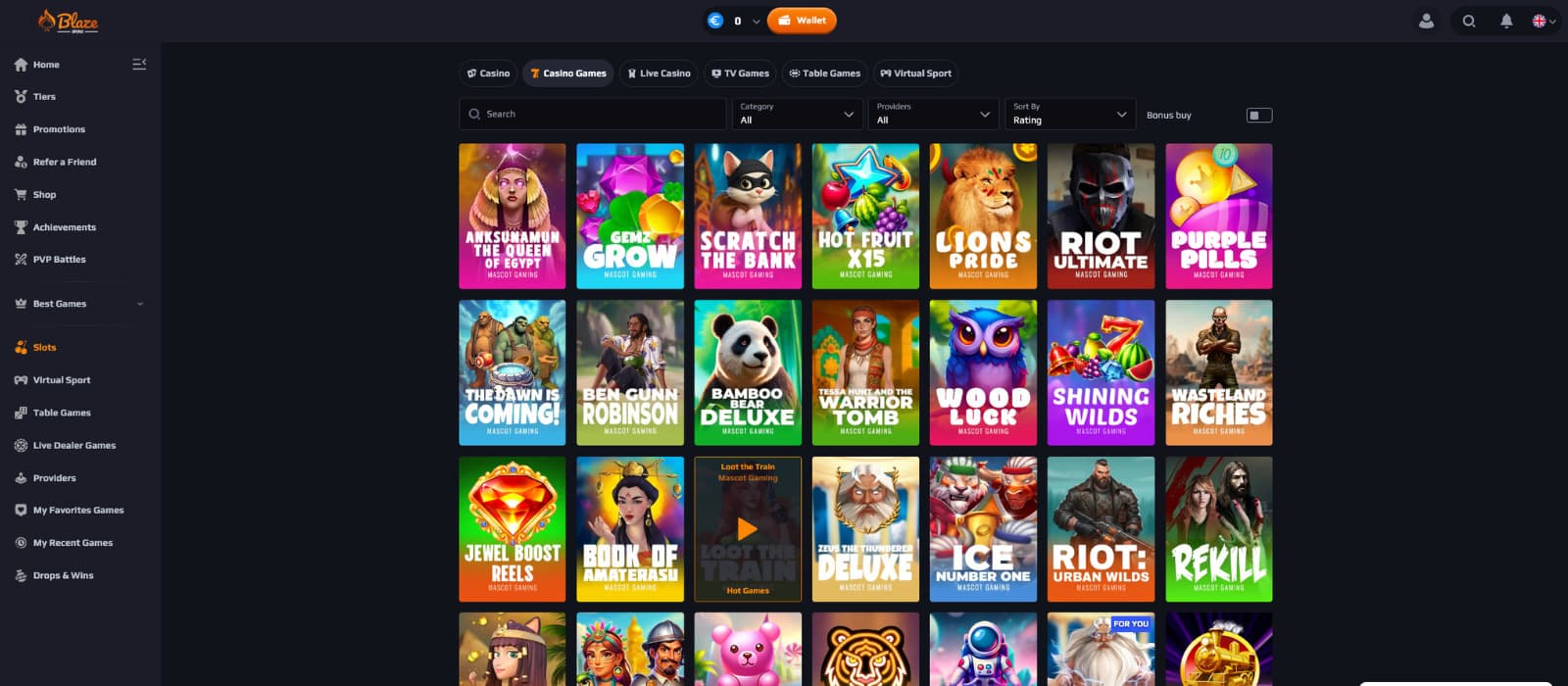Open the Book of Amaterasu game
The width and height of the screenshot is (1568, 686).
630,529
